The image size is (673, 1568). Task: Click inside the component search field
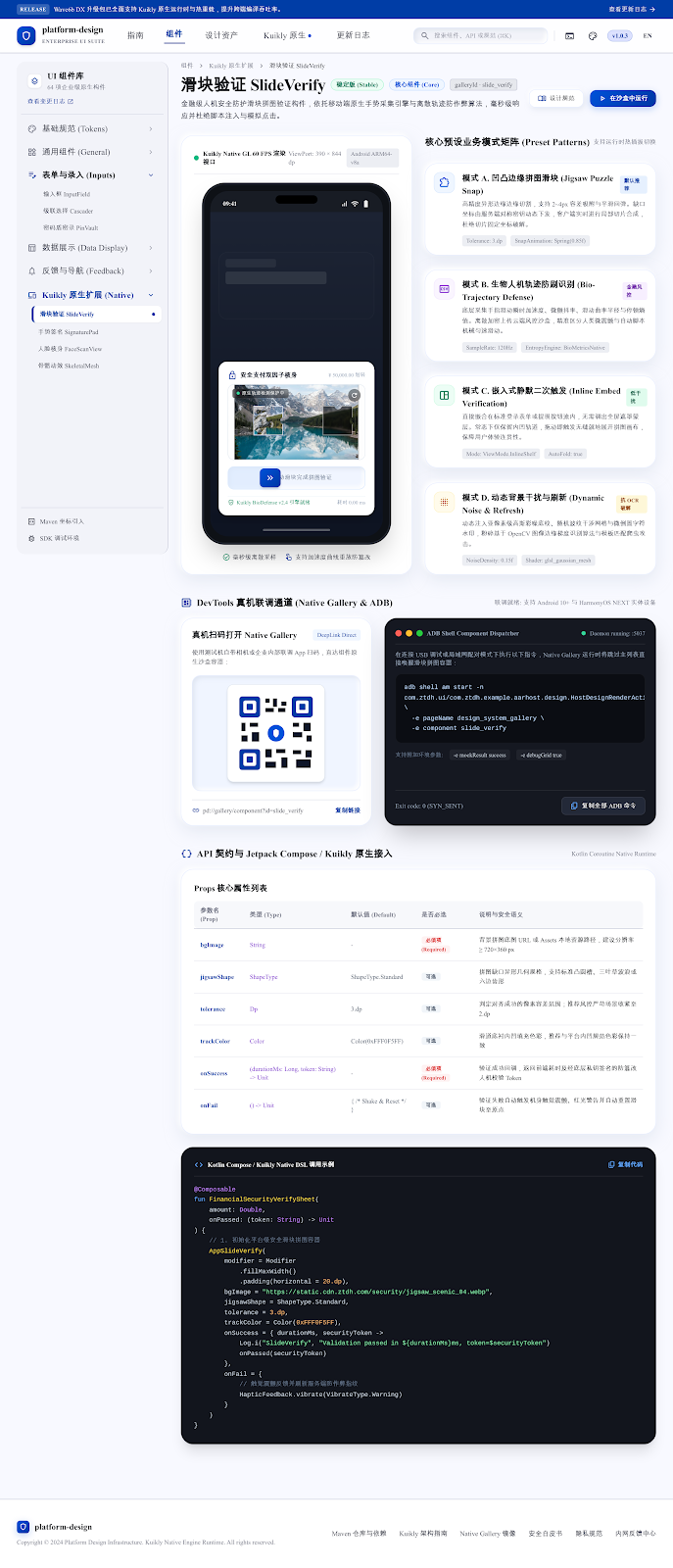(480, 35)
